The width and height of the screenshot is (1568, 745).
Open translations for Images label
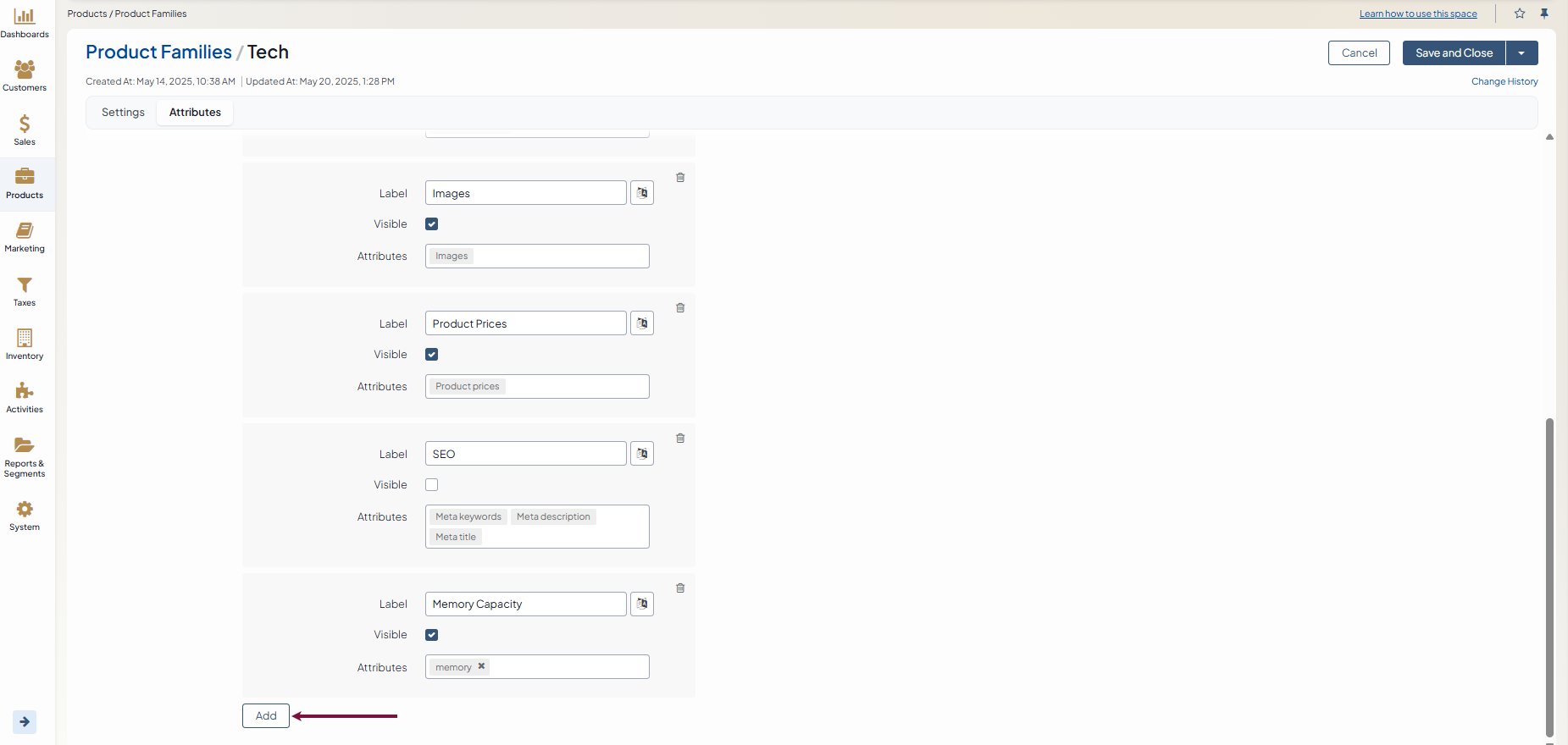point(642,193)
